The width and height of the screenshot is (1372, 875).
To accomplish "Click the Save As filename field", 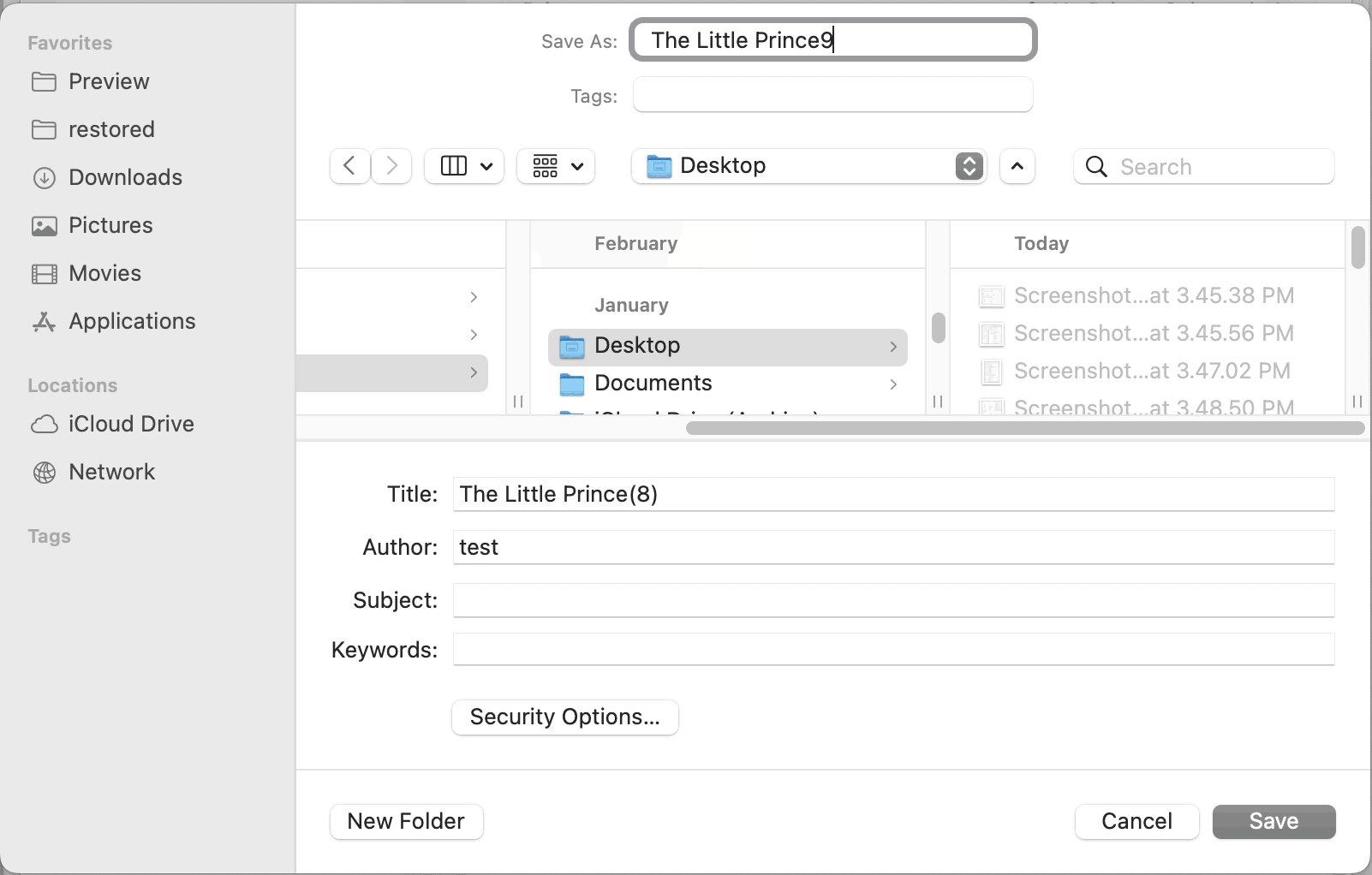I will (832, 40).
